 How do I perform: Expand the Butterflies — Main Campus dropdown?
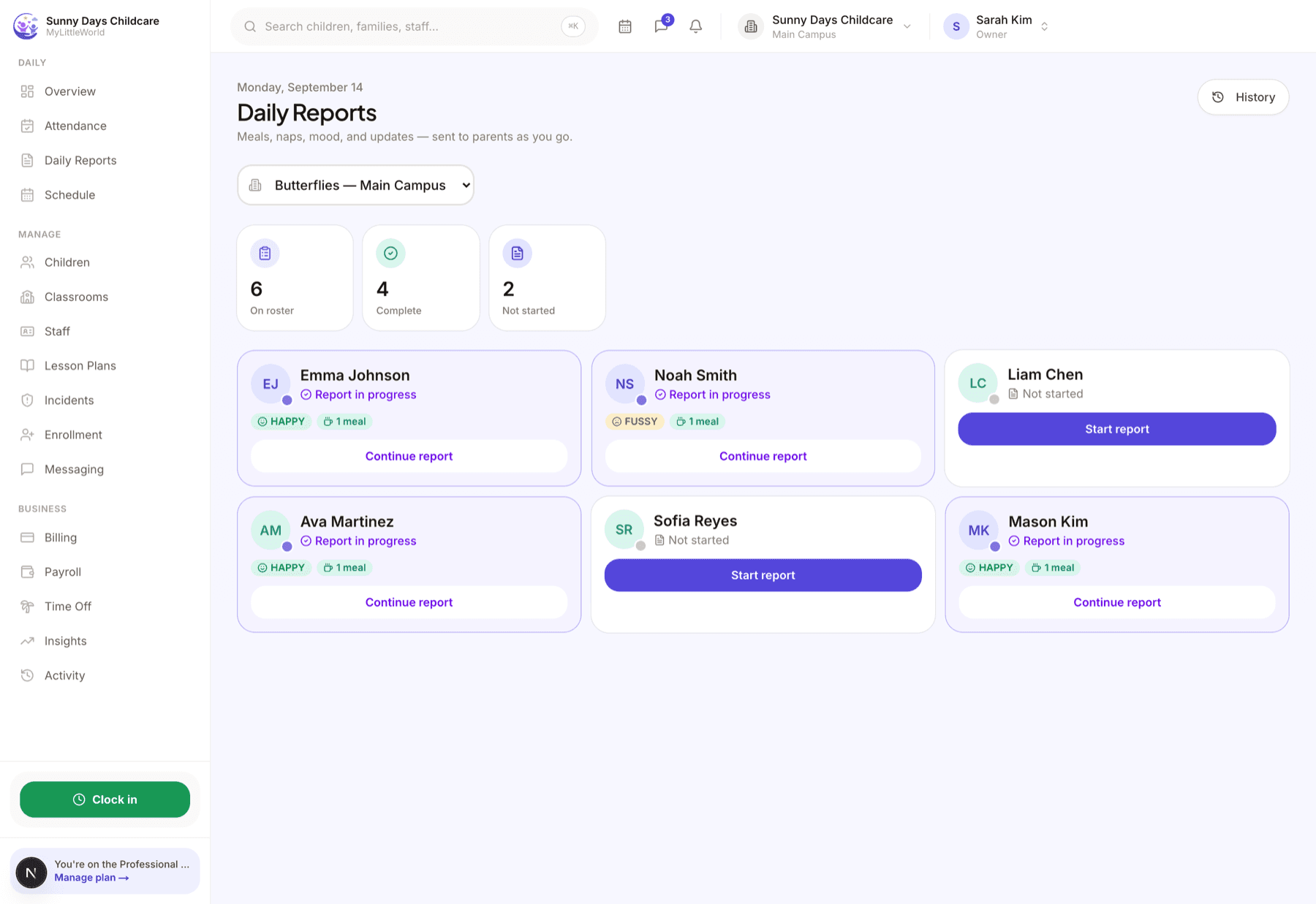tap(355, 185)
